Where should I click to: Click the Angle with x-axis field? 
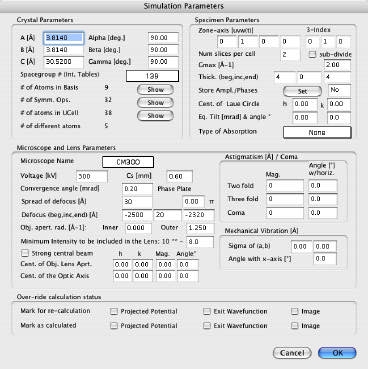tap(325, 259)
